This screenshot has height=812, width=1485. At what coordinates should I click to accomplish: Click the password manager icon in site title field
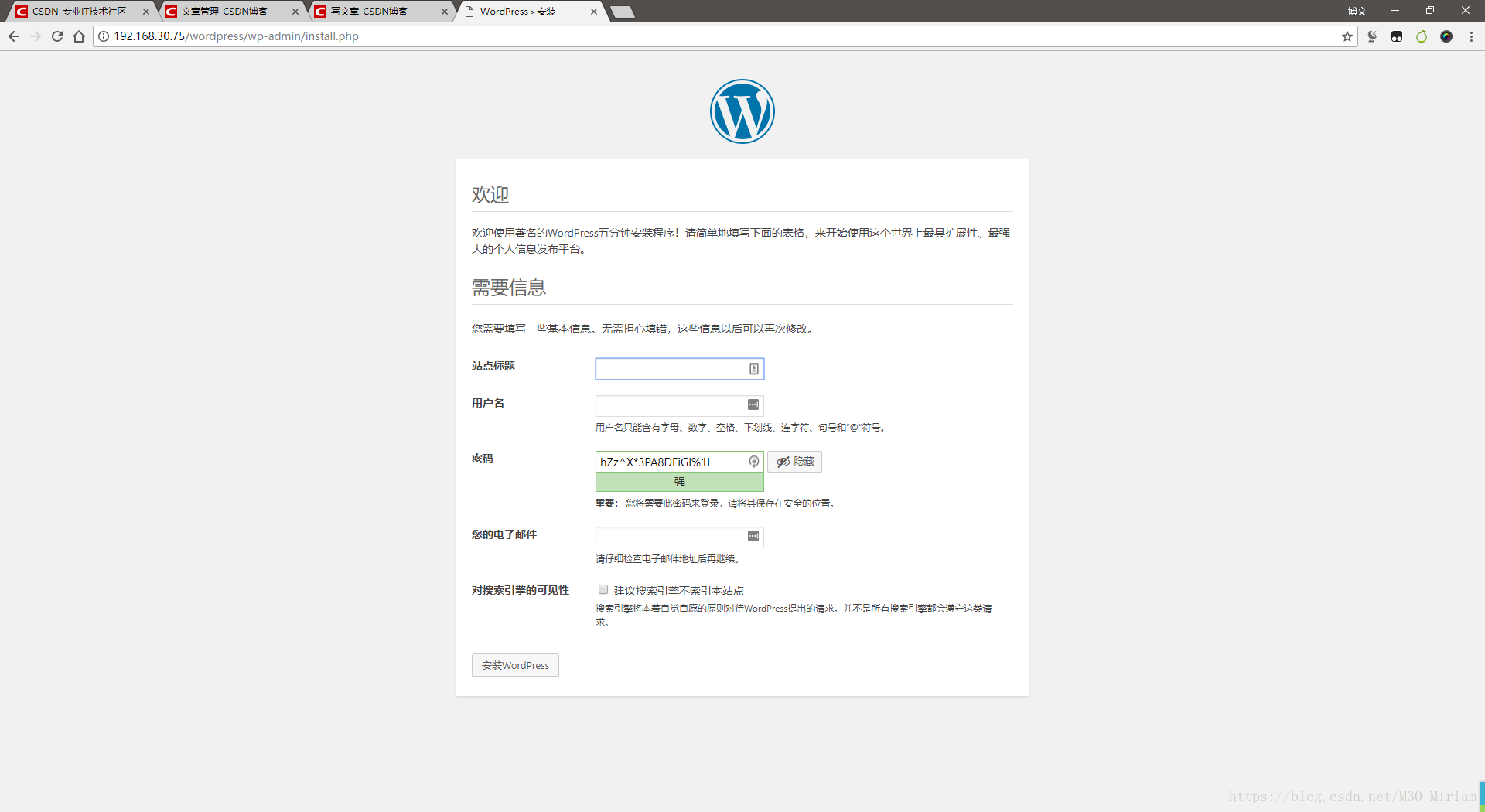tap(754, 369)
